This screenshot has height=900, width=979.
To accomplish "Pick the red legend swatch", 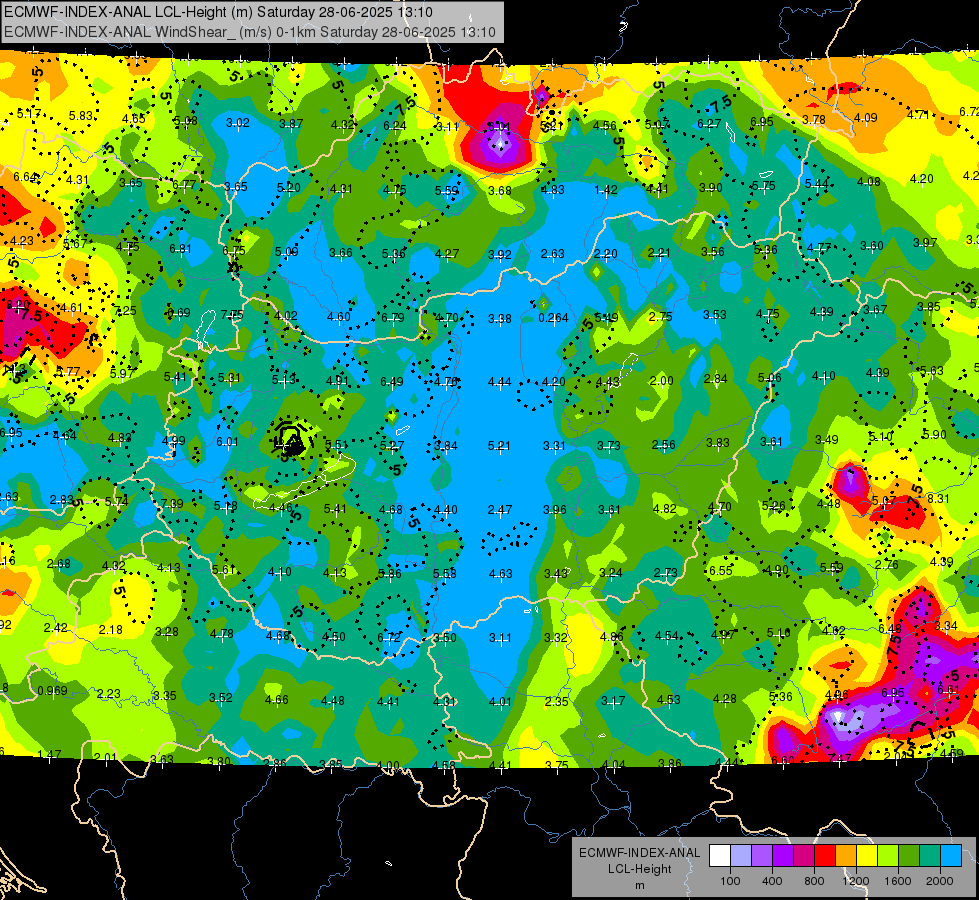I will click(825, 856).
